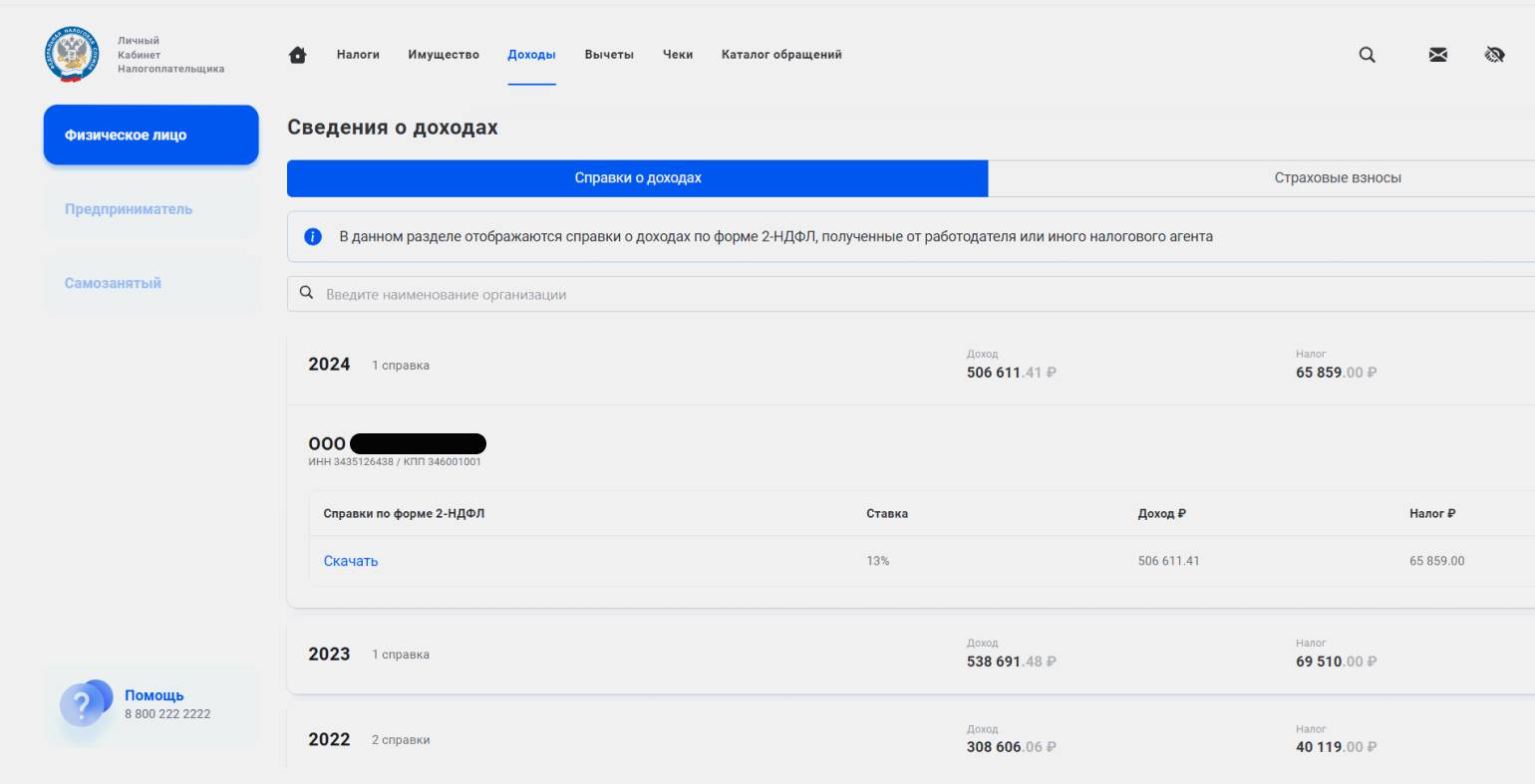Image resolution: width=1535 pixels, height=784 pixels.
Task: Click the Federal Tax Service logo
Action: (x=72, y=55)
